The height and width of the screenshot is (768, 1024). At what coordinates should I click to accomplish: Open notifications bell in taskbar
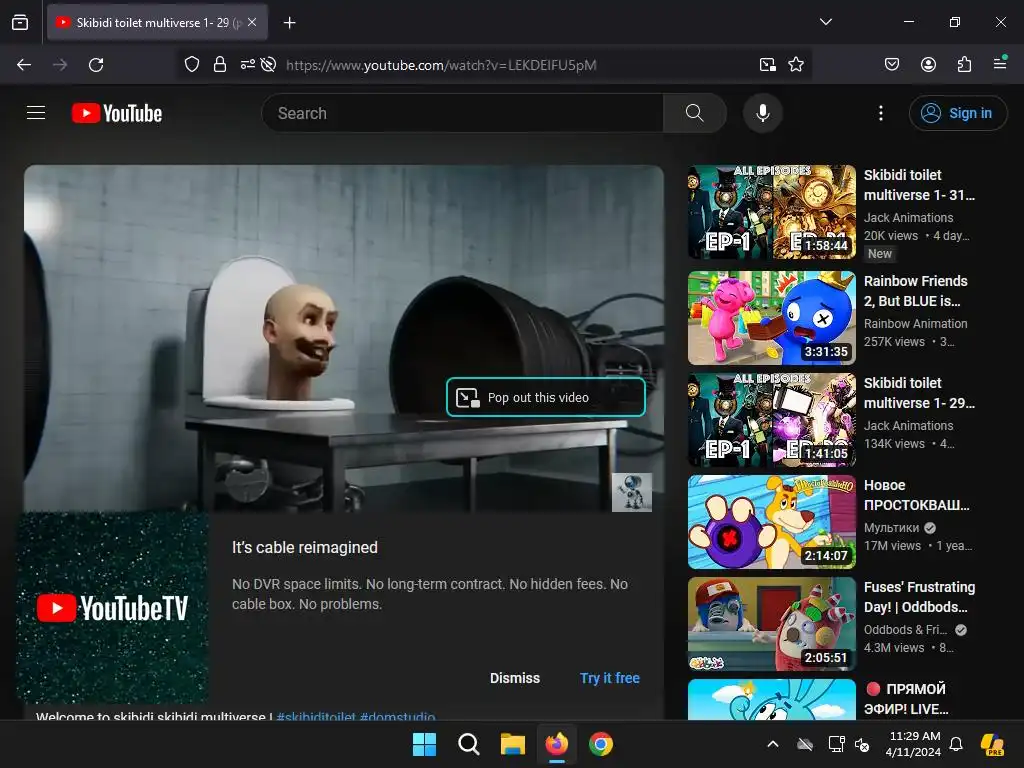956,744
